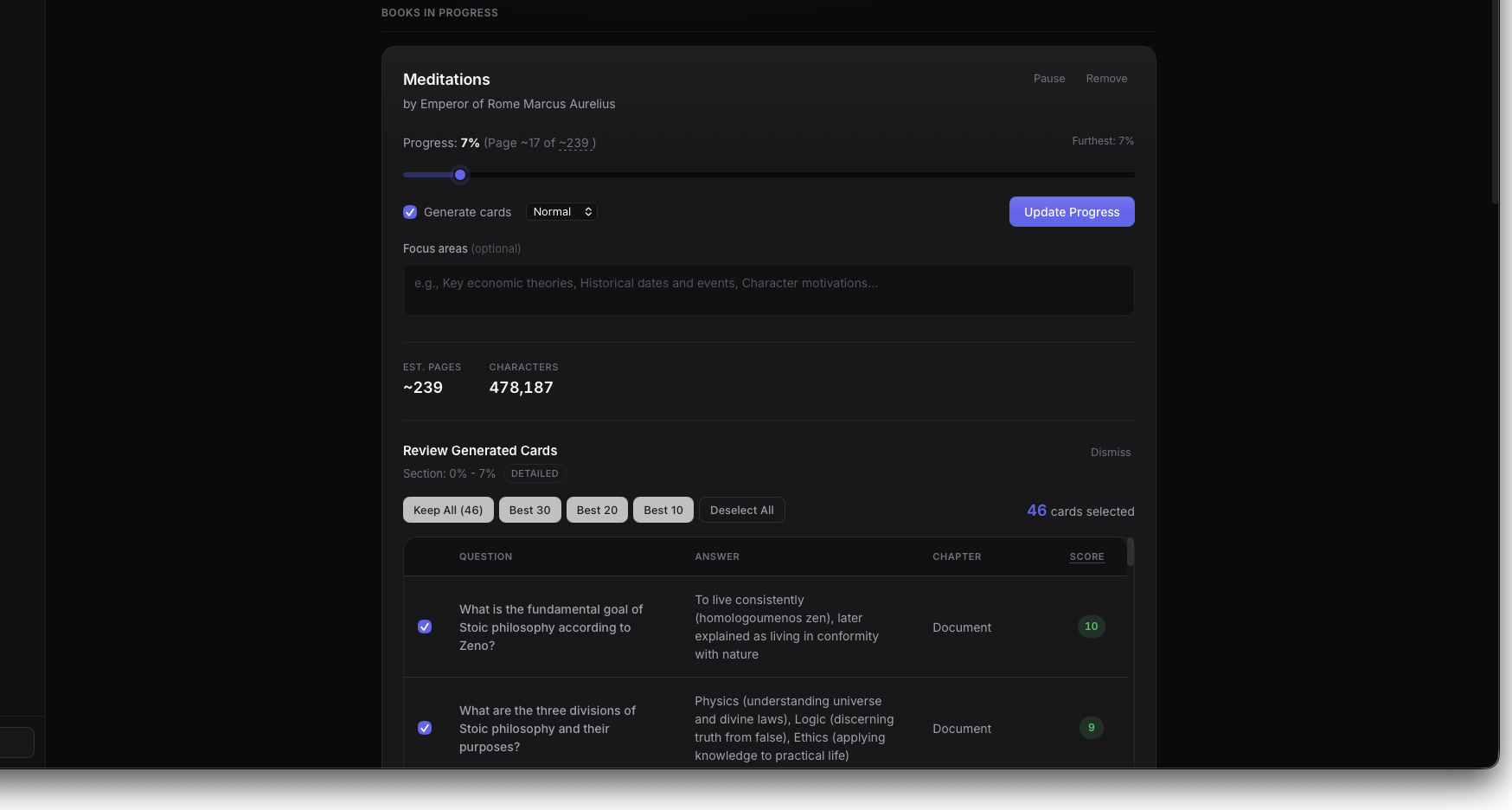Viewport: 1512px width, 810px height.
Task: Pause the Meditations book
Action: (x=1049, y=79)
